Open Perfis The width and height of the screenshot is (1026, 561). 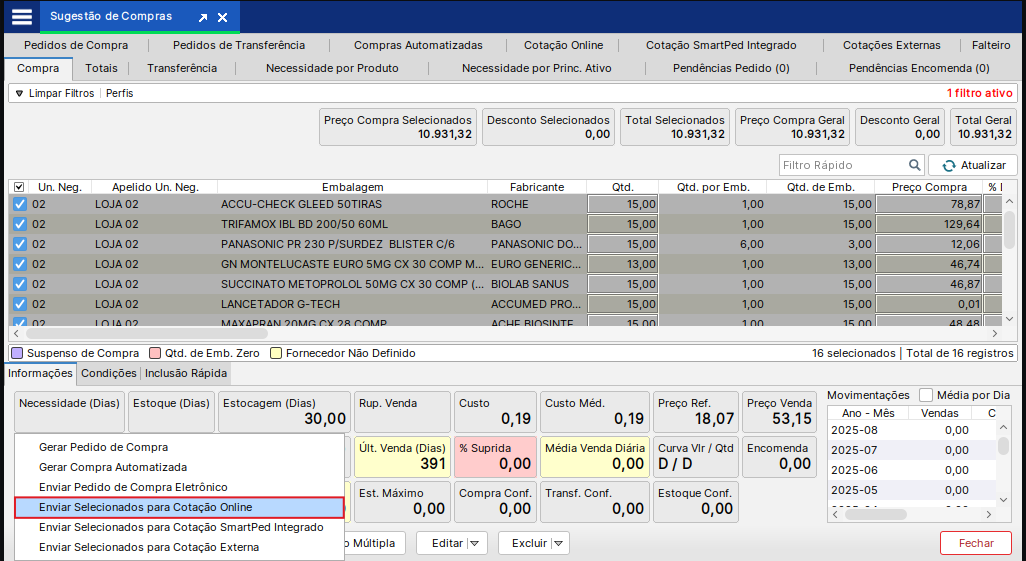click(x=120, y=94)
